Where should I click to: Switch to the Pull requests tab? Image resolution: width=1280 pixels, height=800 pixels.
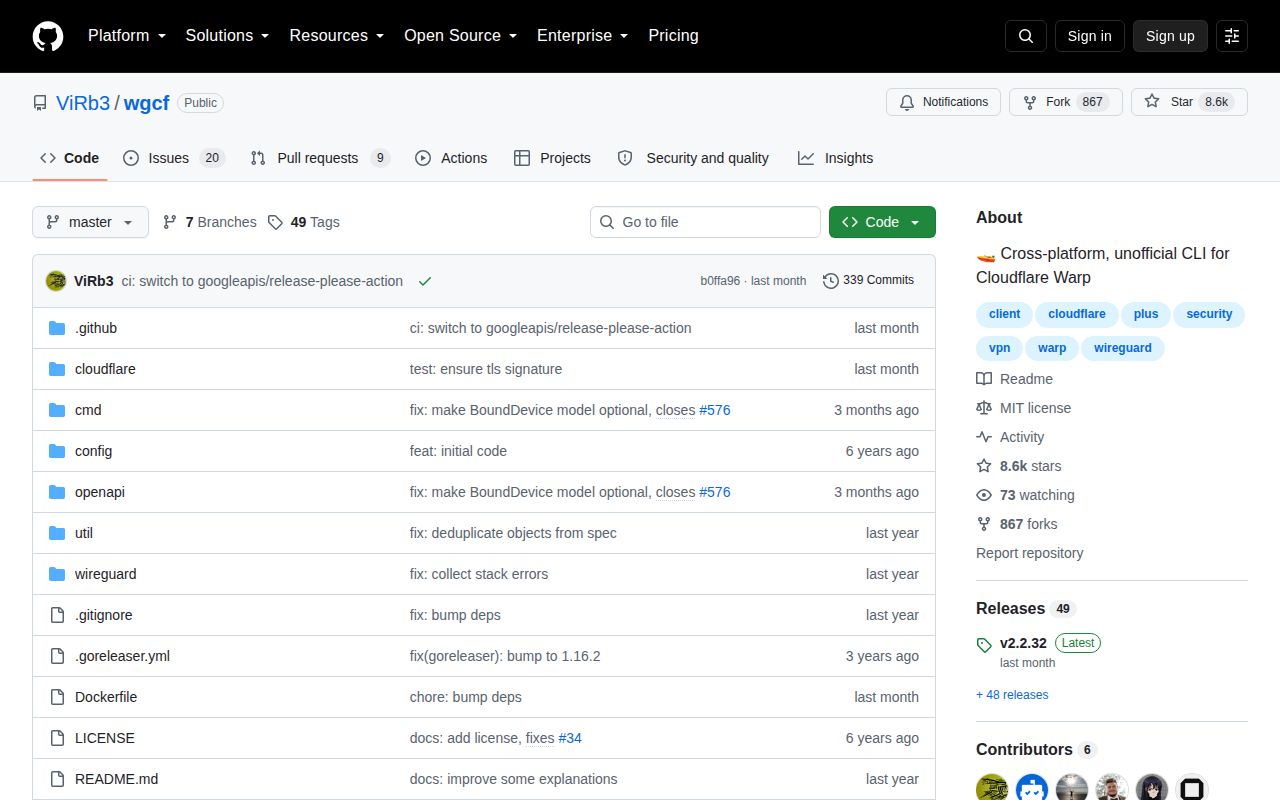coord(319,158)
